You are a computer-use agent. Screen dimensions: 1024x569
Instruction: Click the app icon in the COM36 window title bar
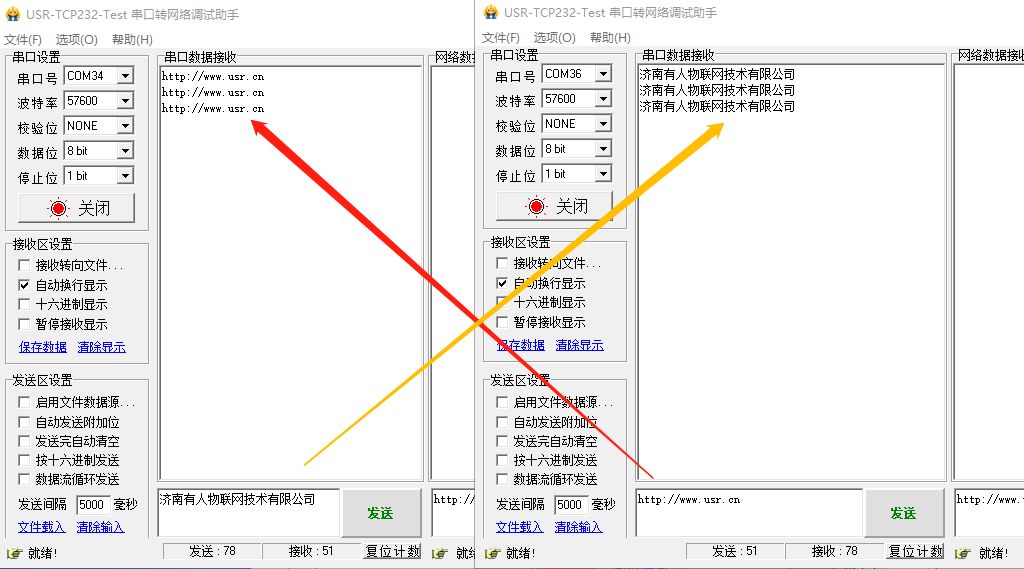point(490,13)
